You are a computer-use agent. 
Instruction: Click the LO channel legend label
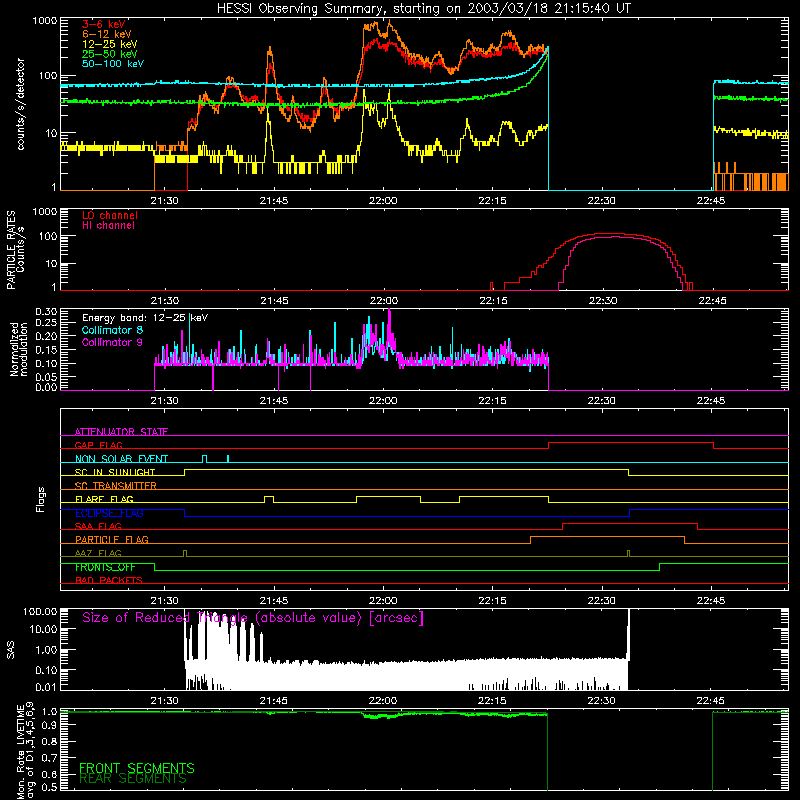(x=110, y=215)
